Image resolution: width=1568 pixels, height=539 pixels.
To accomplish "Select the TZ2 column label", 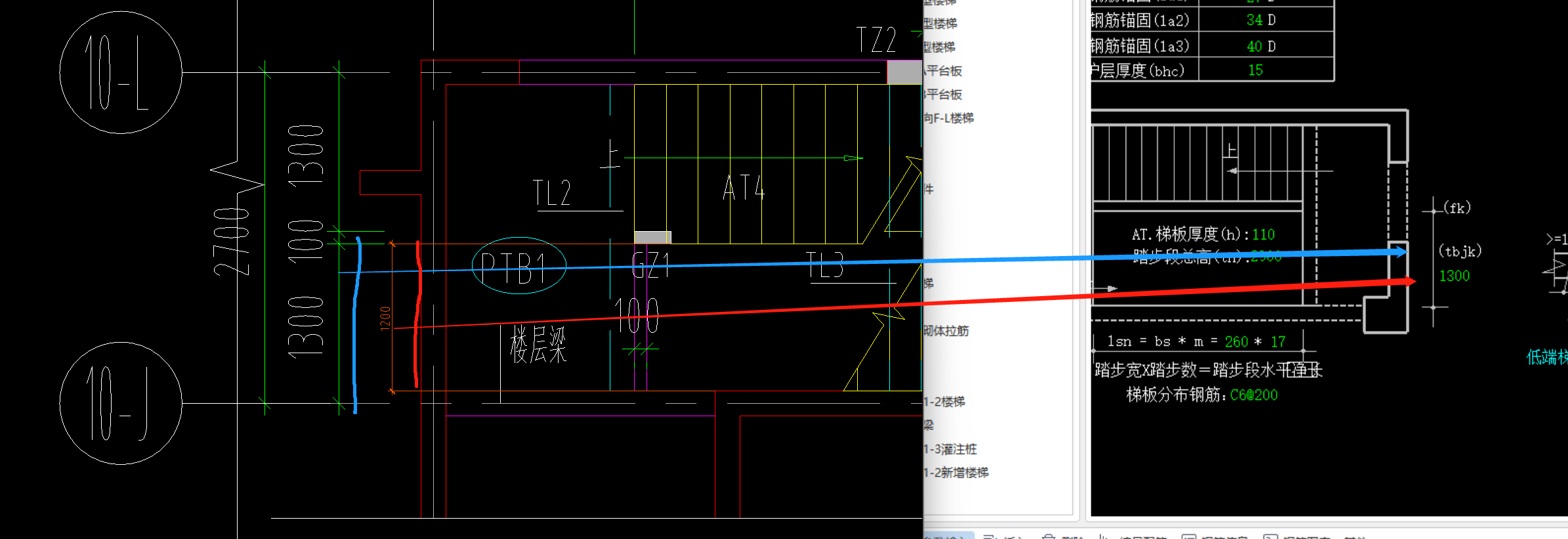I will pyautogui.click(x=876, y=40).
